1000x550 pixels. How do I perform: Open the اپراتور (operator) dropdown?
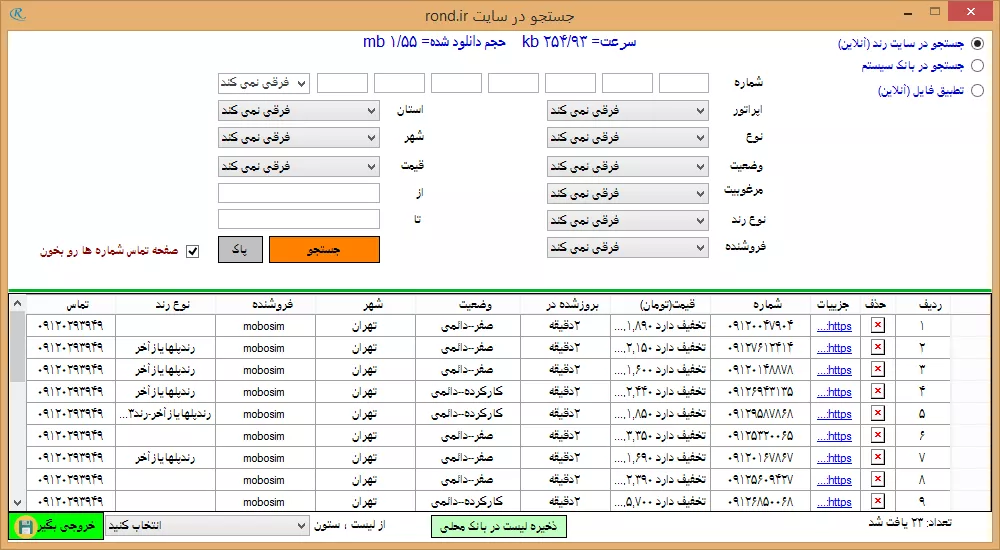point(628,111)
